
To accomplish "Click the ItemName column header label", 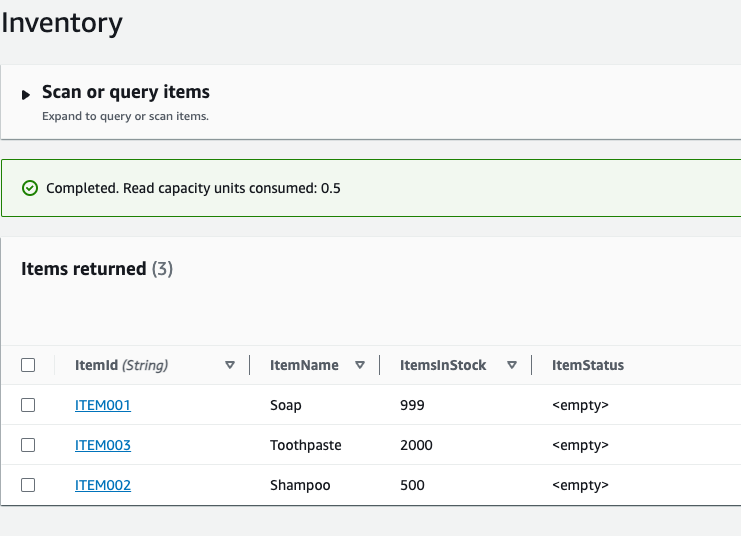I will pyautogui.click(x=304, y=365).
